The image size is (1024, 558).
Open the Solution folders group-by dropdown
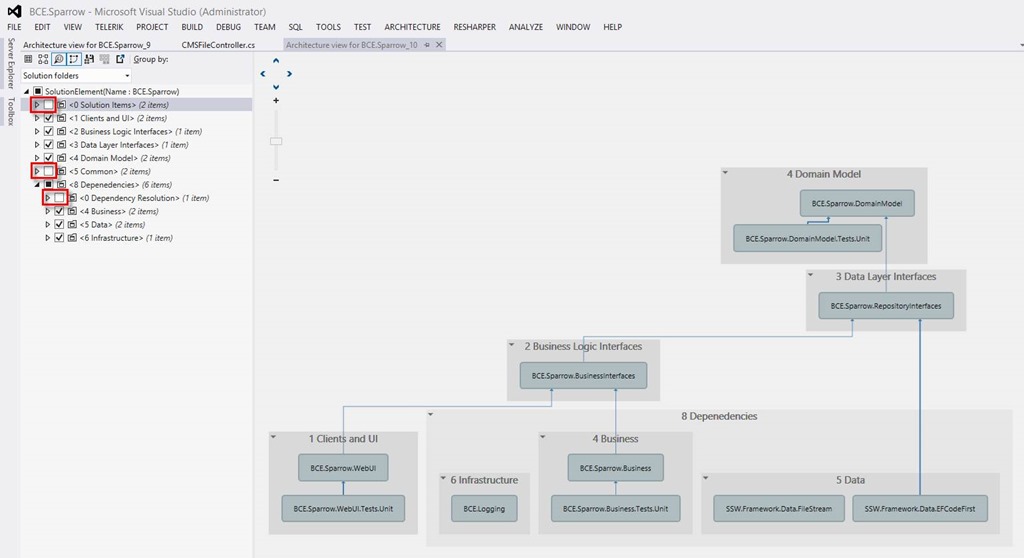click(x=76, y=76)
